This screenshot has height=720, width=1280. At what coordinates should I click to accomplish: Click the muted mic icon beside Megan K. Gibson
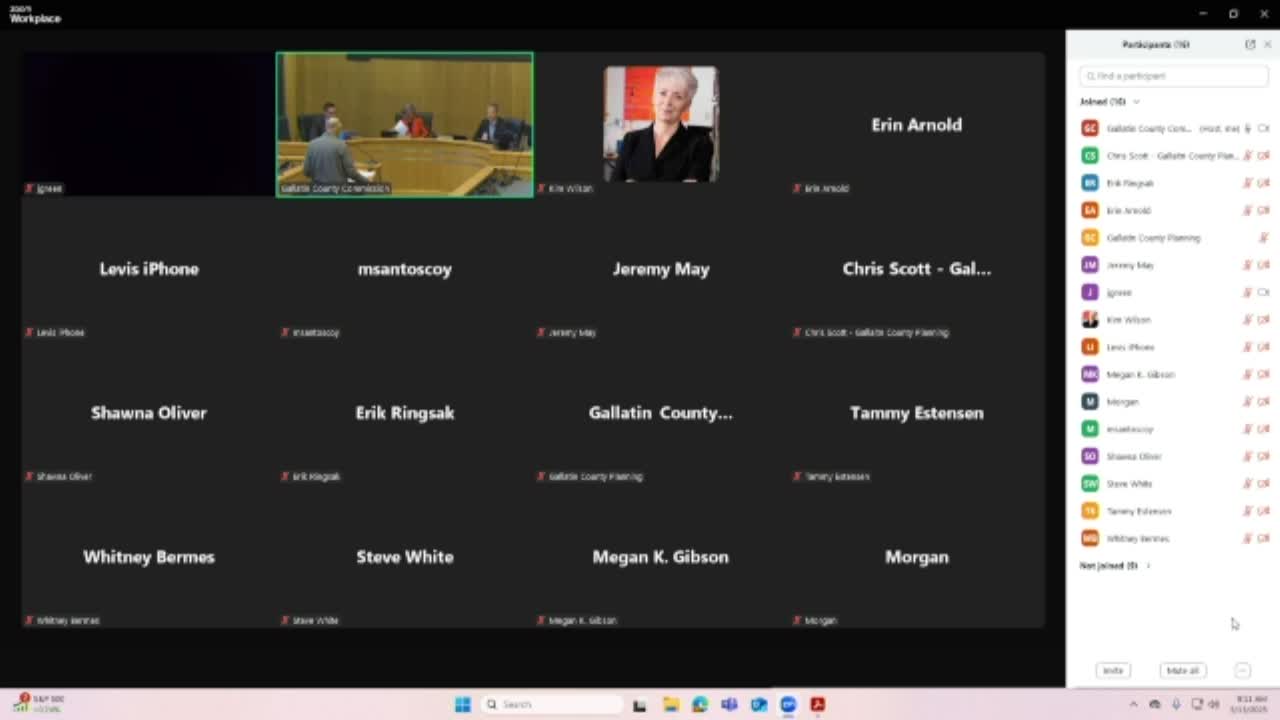(x=1248, y=374)
